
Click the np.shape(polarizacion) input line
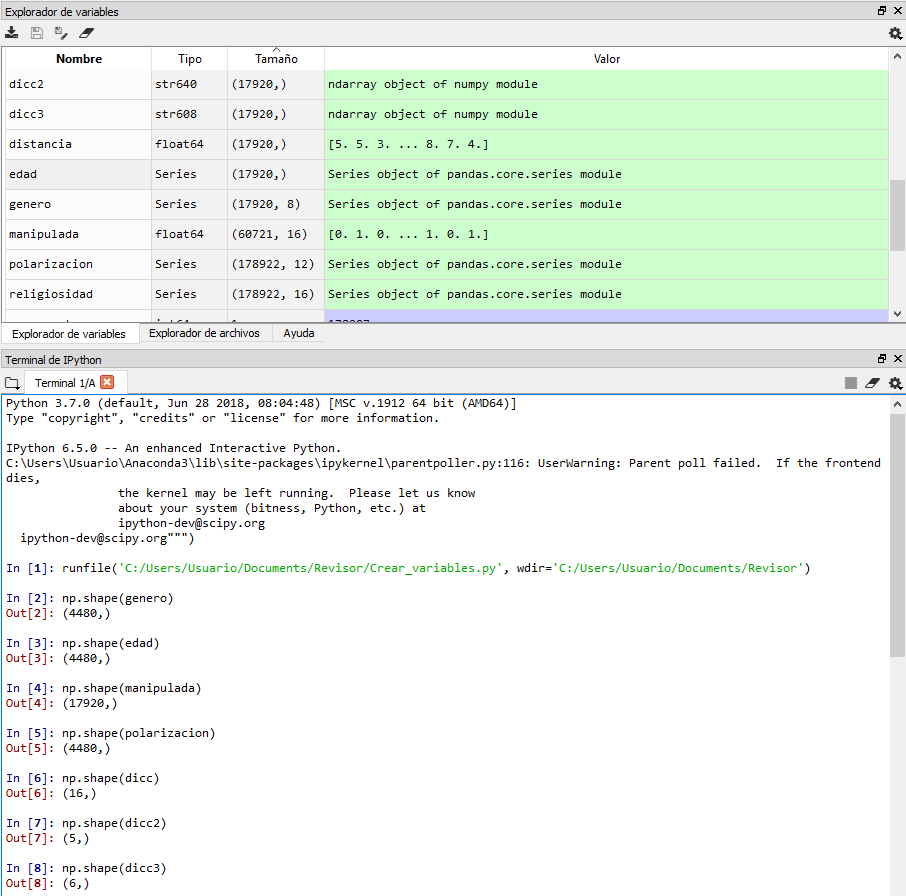coord(110,734)
